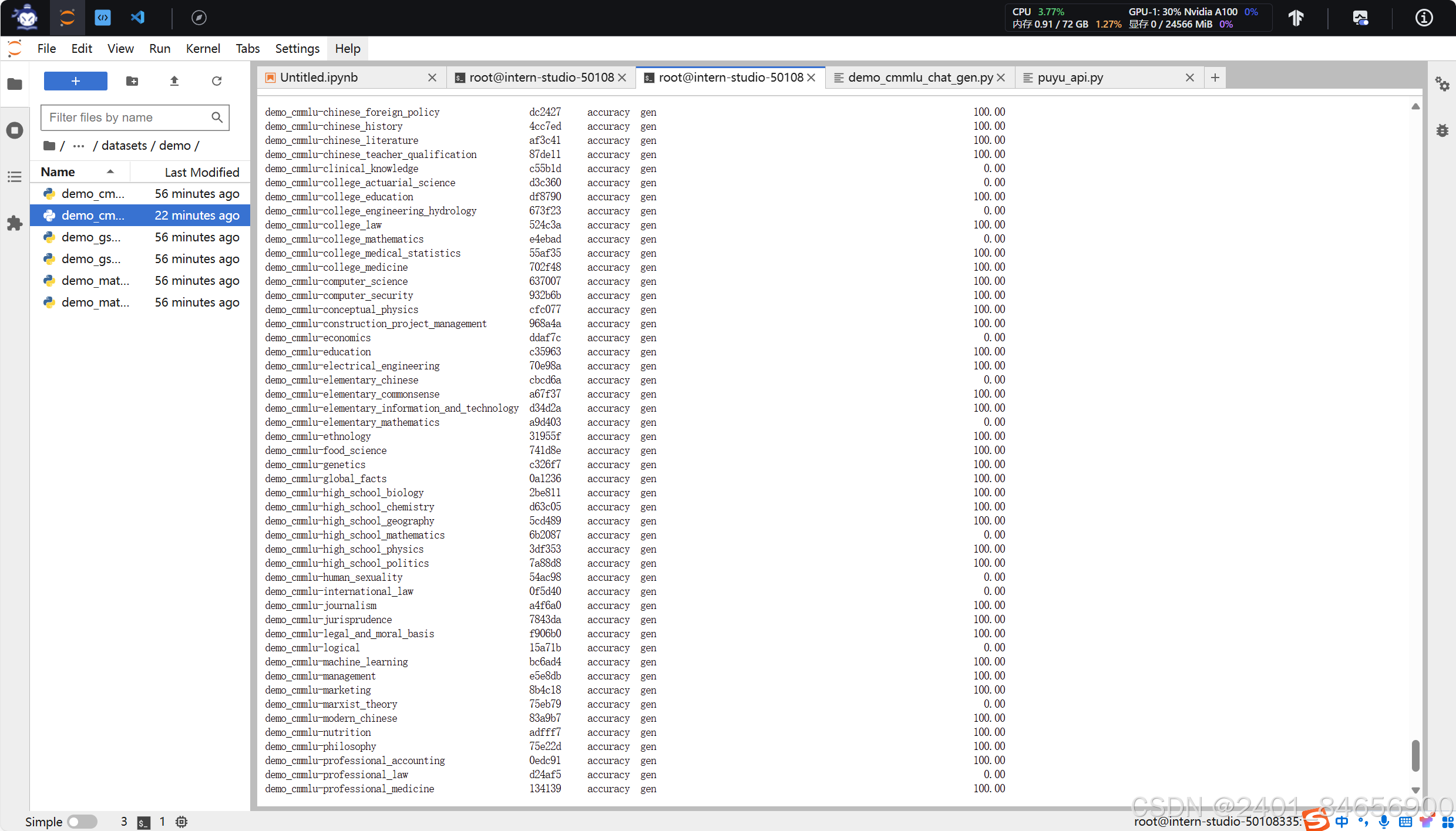This screenshot has width=1456, height=831.
Task: Open the Table of Contents sidebar
Action: point(15,177)
